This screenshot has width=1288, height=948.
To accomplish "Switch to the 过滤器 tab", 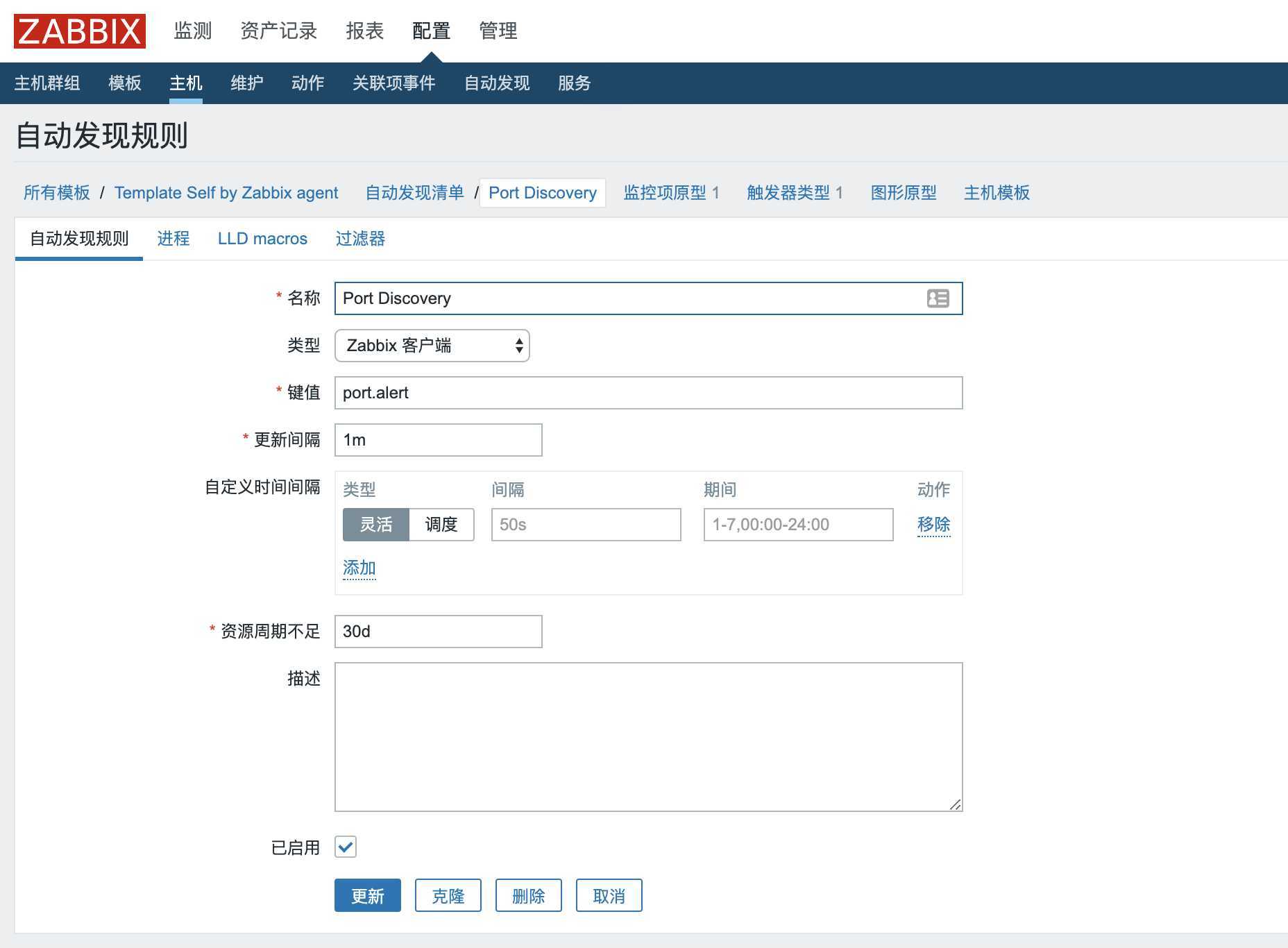I will (x=360, y=239).
